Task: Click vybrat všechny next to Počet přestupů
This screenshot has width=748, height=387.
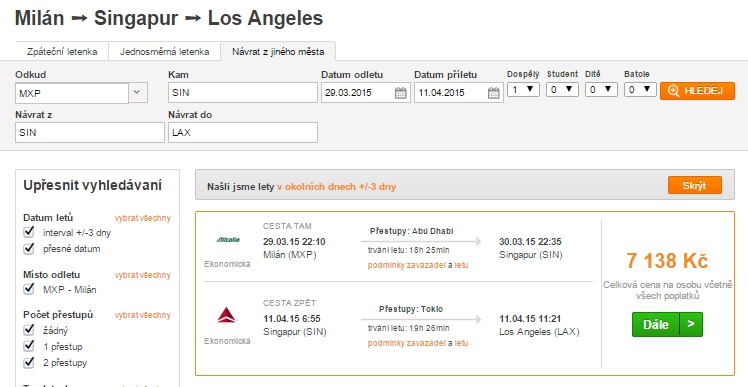Action: tap(143, 315)
